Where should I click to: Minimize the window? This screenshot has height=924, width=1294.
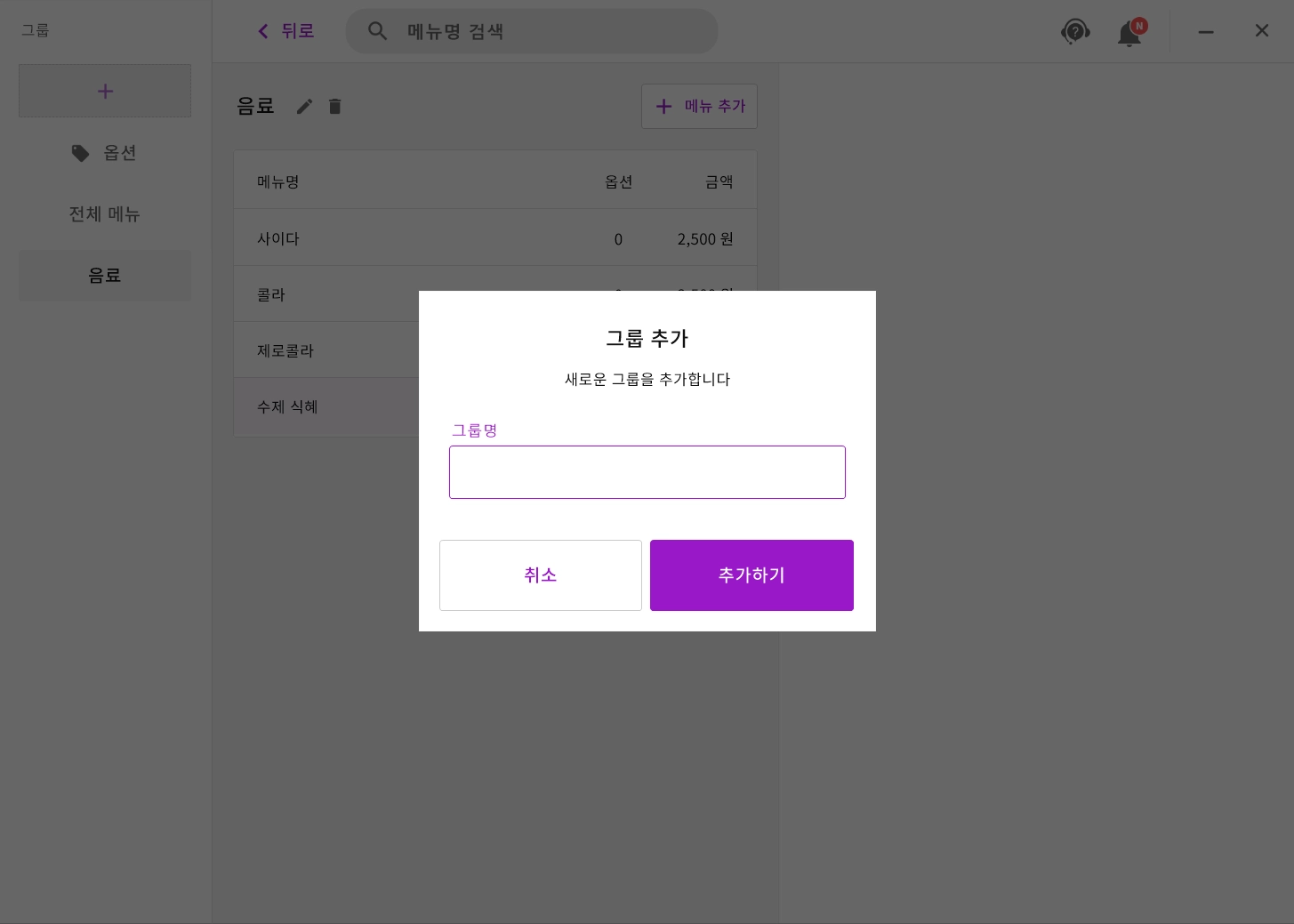pyautogui.click(x=1206, y=31)
